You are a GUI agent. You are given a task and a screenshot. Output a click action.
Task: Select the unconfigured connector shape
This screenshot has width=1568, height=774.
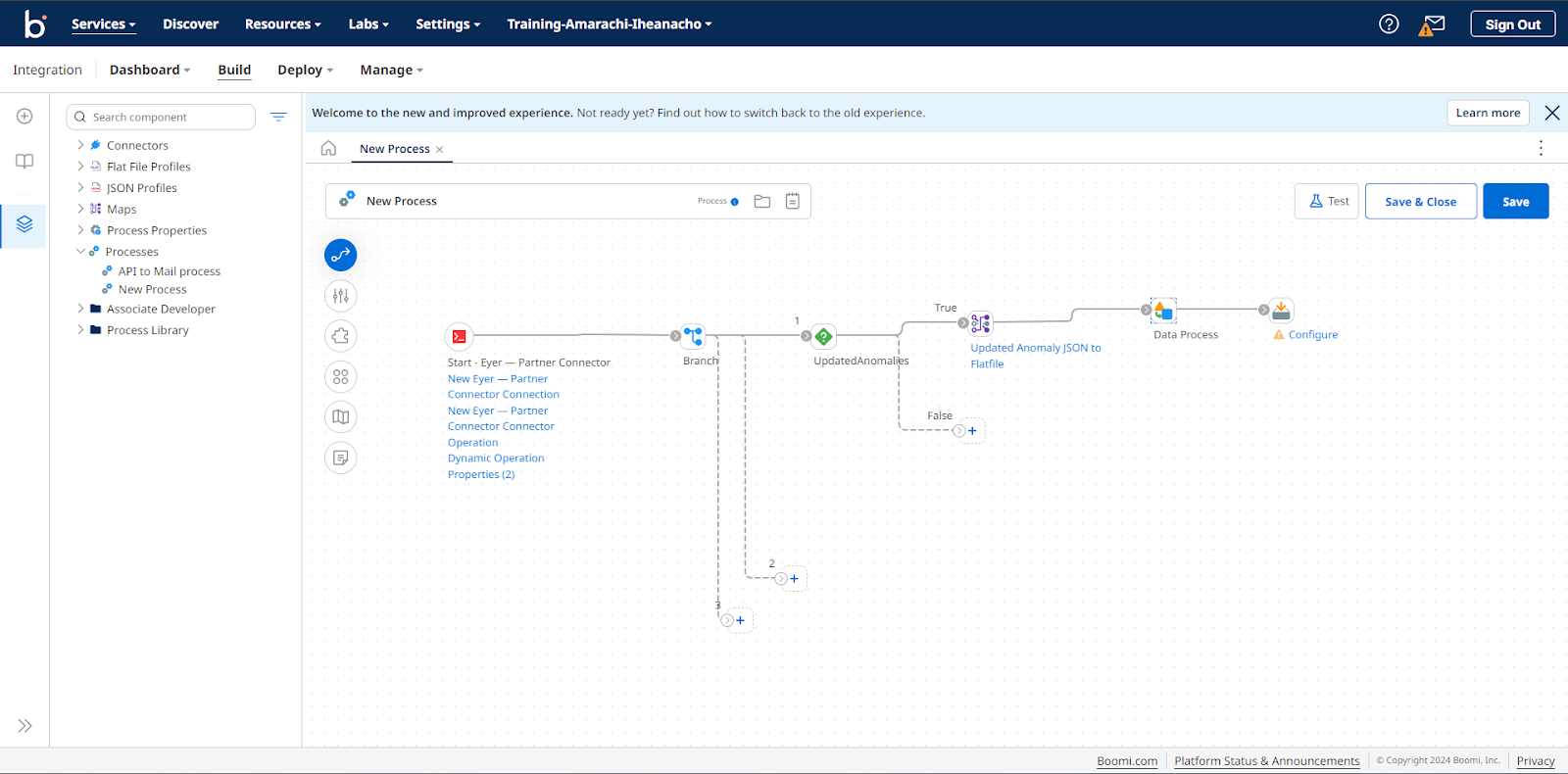pos(1281,311)
